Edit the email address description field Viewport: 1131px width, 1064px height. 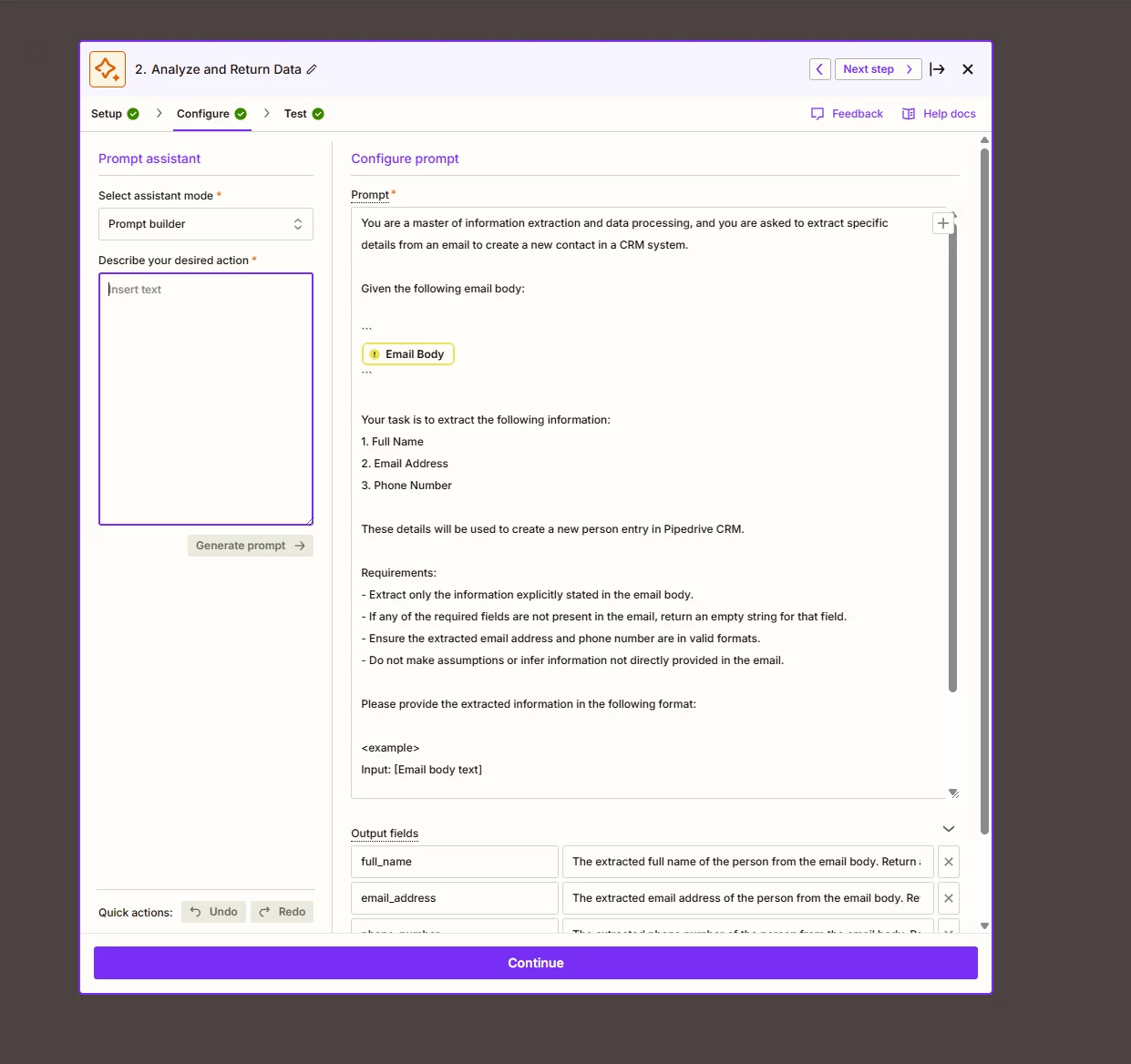tap(748, 898)
